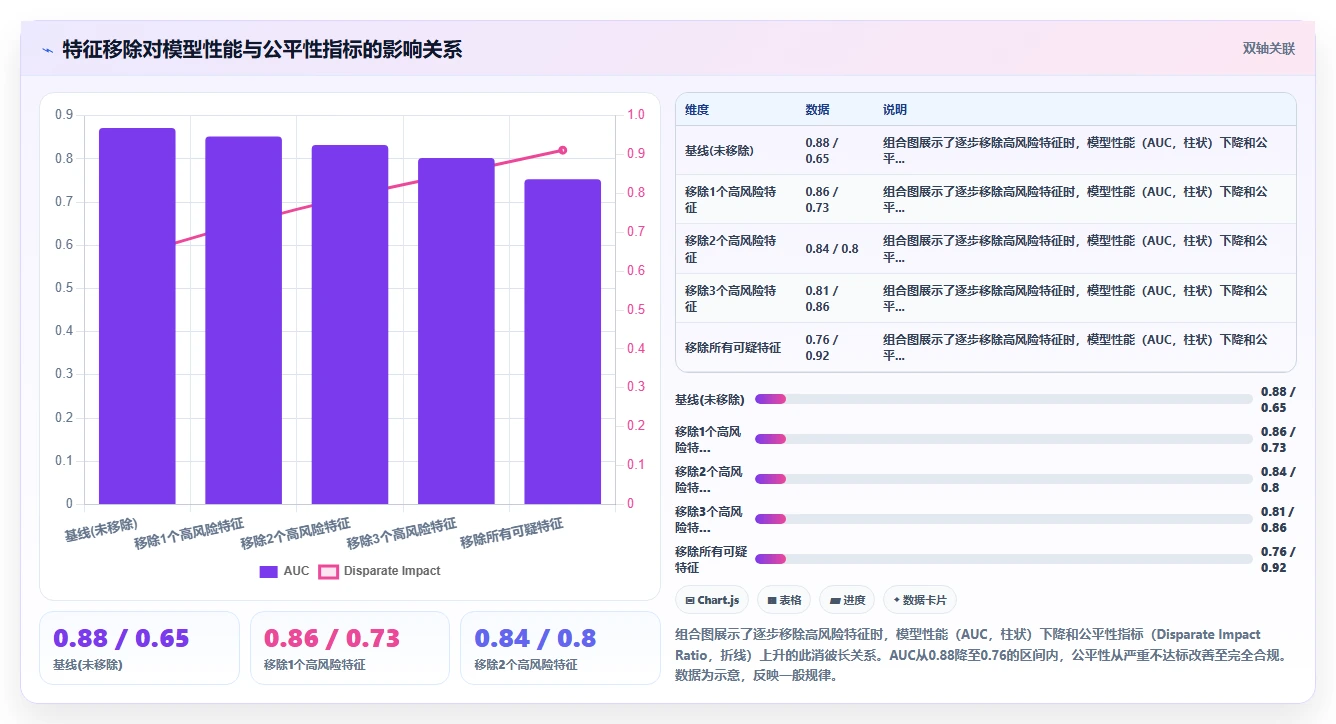Click the 说明 text in the 基线(未移除) table row
Viewport: 1336px width, 724px height.
pos(1075,150)
